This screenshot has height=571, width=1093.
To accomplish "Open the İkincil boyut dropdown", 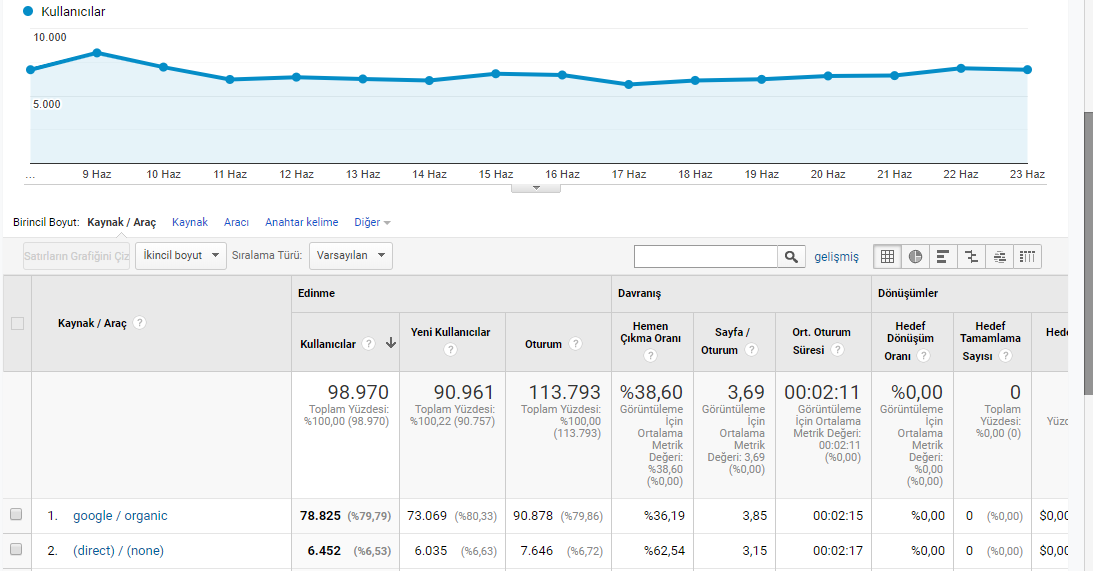I will (181, 255).
